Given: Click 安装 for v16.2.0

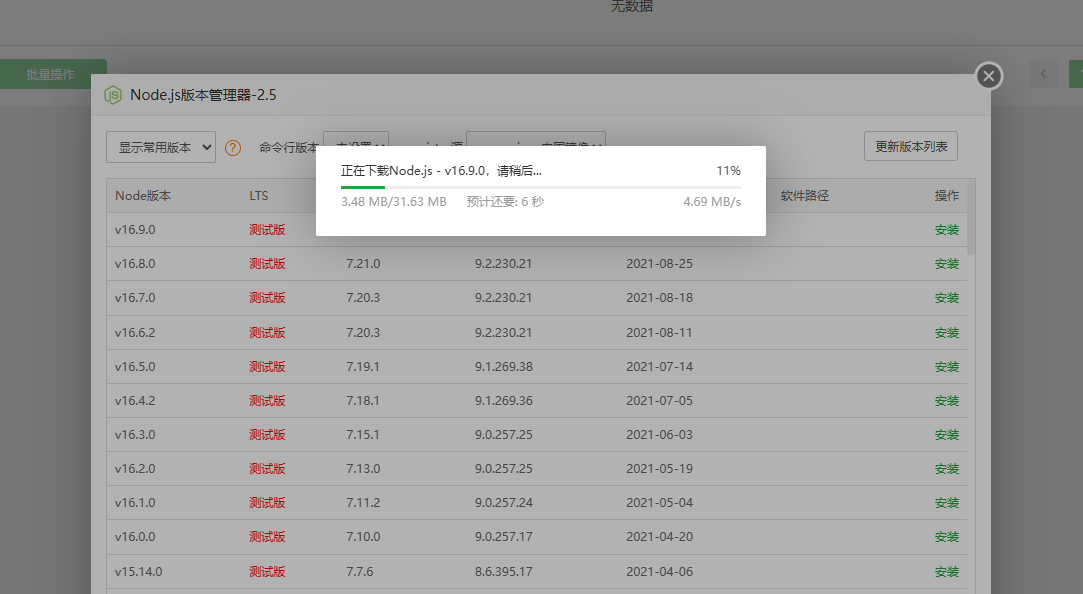Looking at the screenshot, I should (x=946, y=468).
